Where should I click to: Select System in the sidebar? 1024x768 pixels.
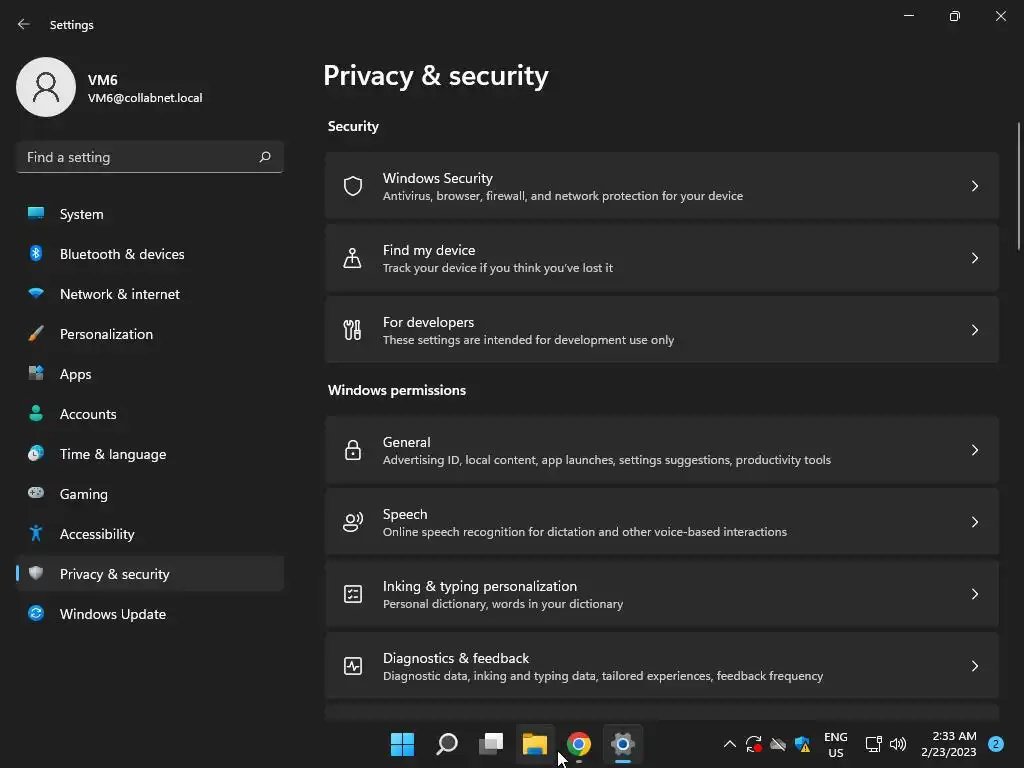click(150, 214)
